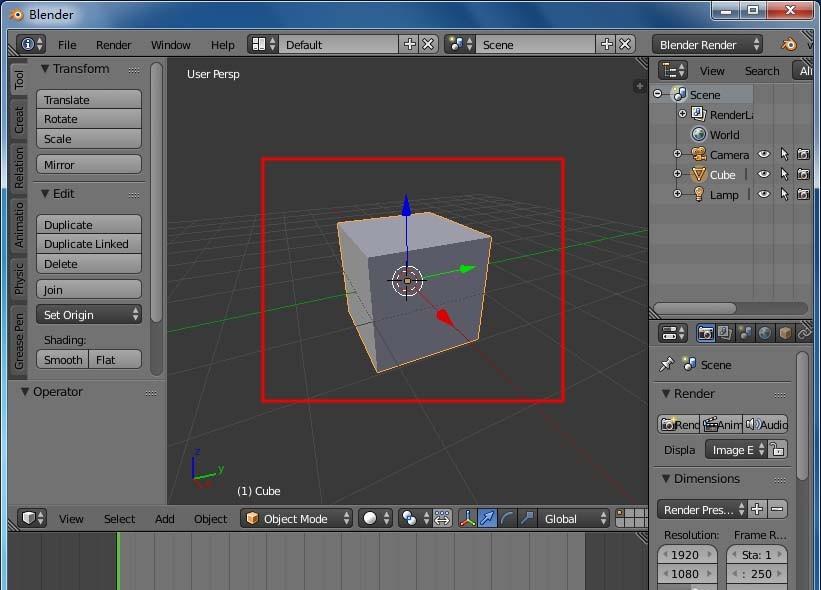The height and width of the screenshot is (590, 821).
Task: Open the viewport shading dropdown
Action: pyautogui.click(x=374, y=518)
